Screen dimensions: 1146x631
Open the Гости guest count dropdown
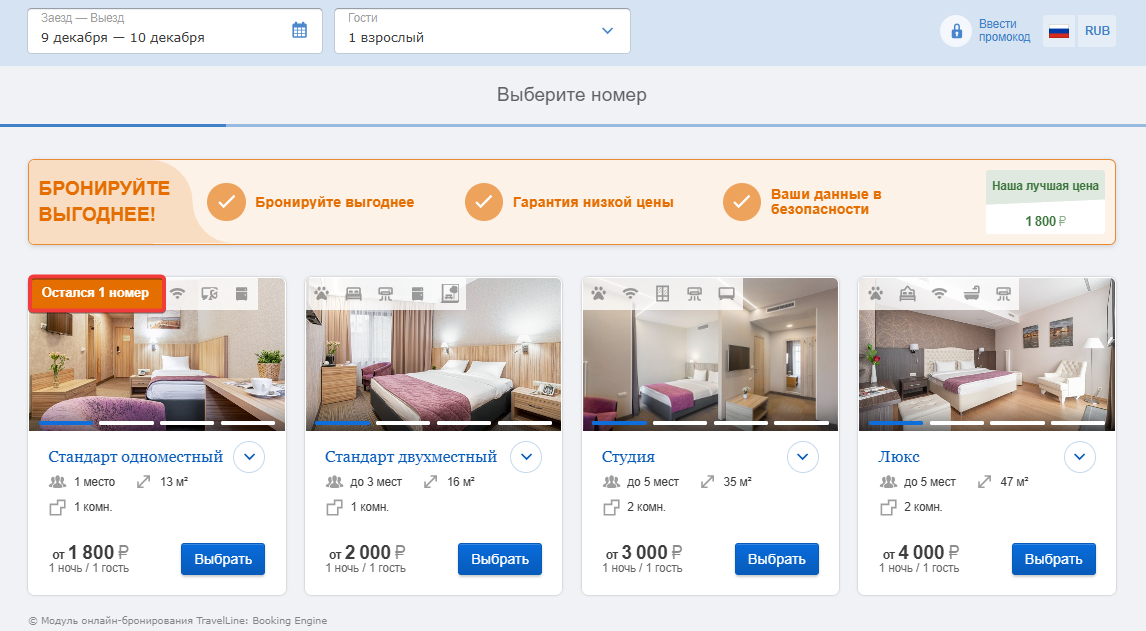482,31
